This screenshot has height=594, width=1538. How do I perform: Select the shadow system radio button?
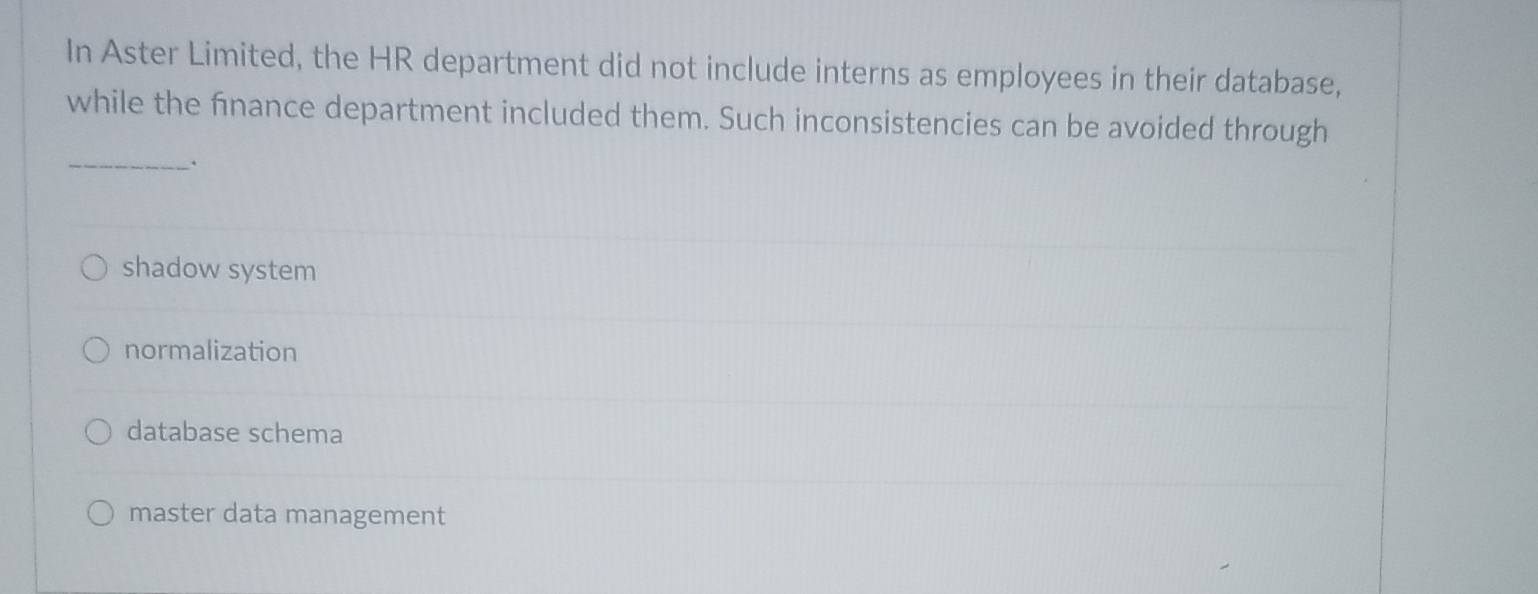(x=96, y=267)
